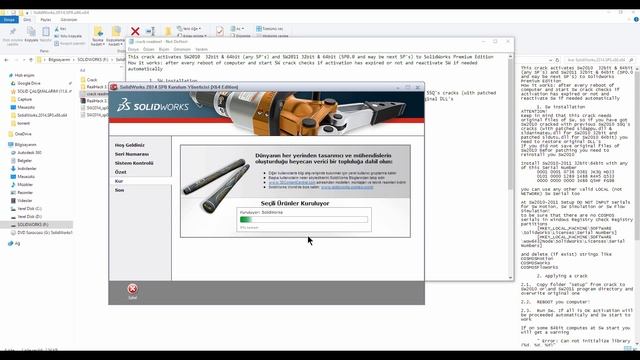Click properties checkmark icon in Explorer ribbon
Viewport: 640px width, 360px height.
click(220, 31)
